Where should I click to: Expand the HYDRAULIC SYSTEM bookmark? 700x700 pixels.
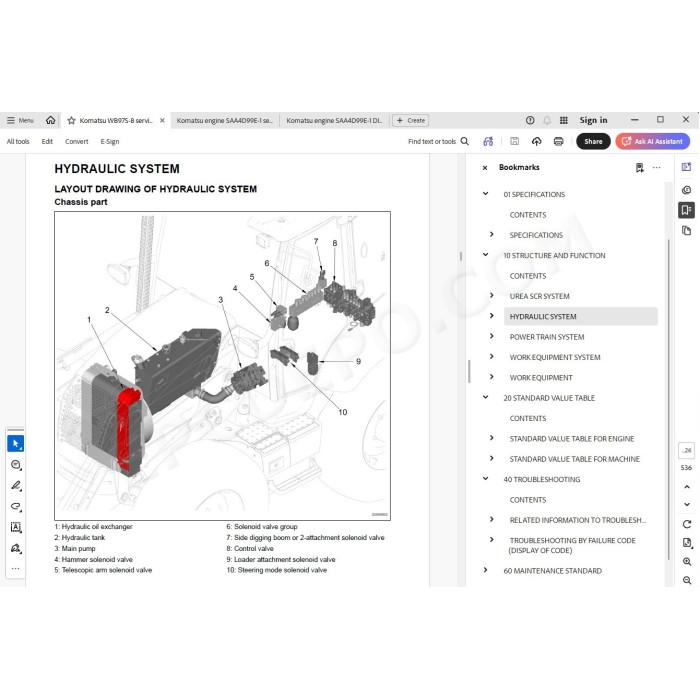(492, 316)
